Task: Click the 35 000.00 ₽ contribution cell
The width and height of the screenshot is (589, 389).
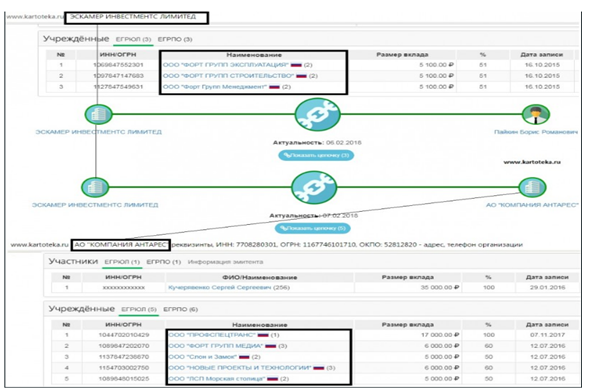Action: [440, 288]
